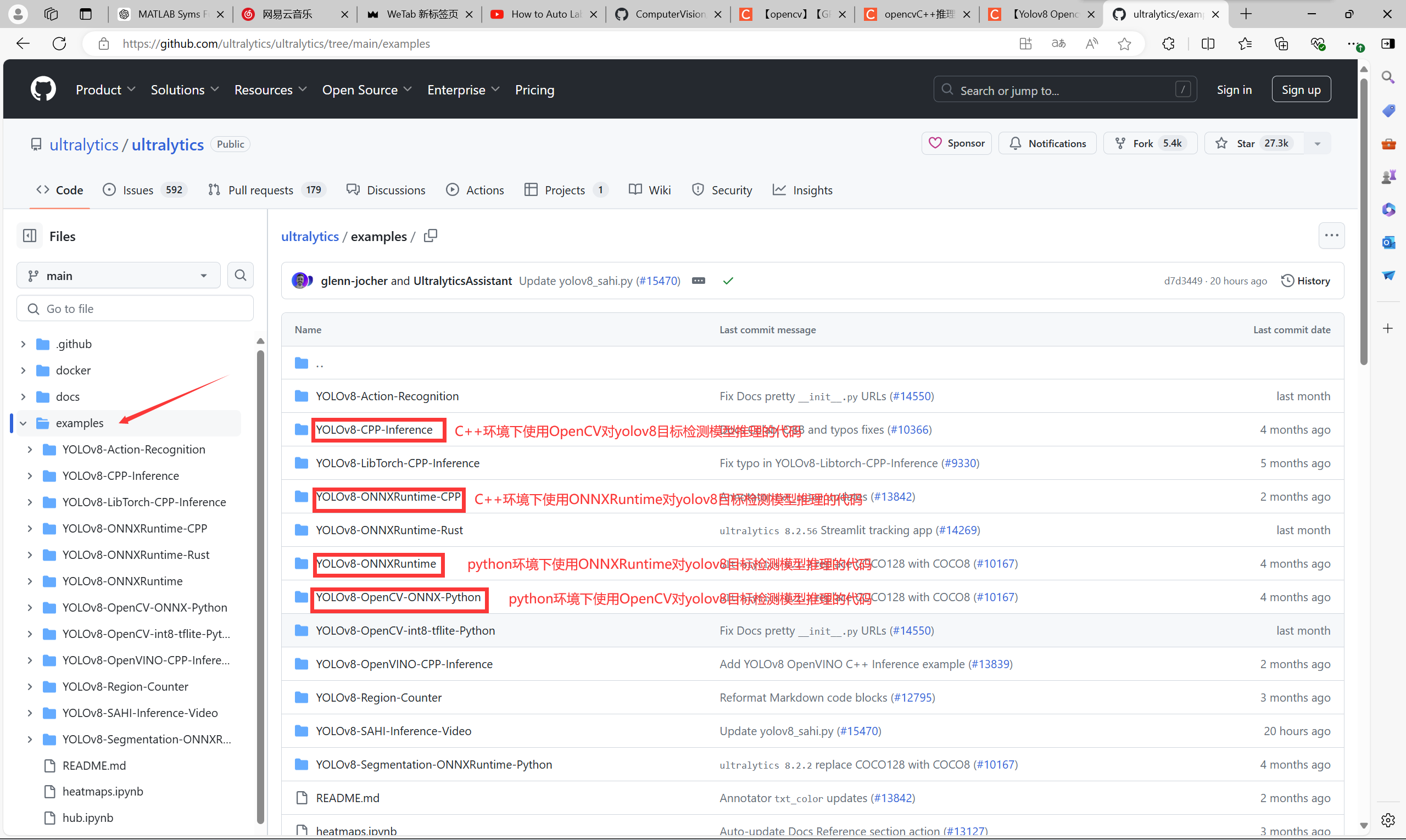This screenshot has height=840, width=1406.
Task: Open the History link
Action: [1306, 281]
